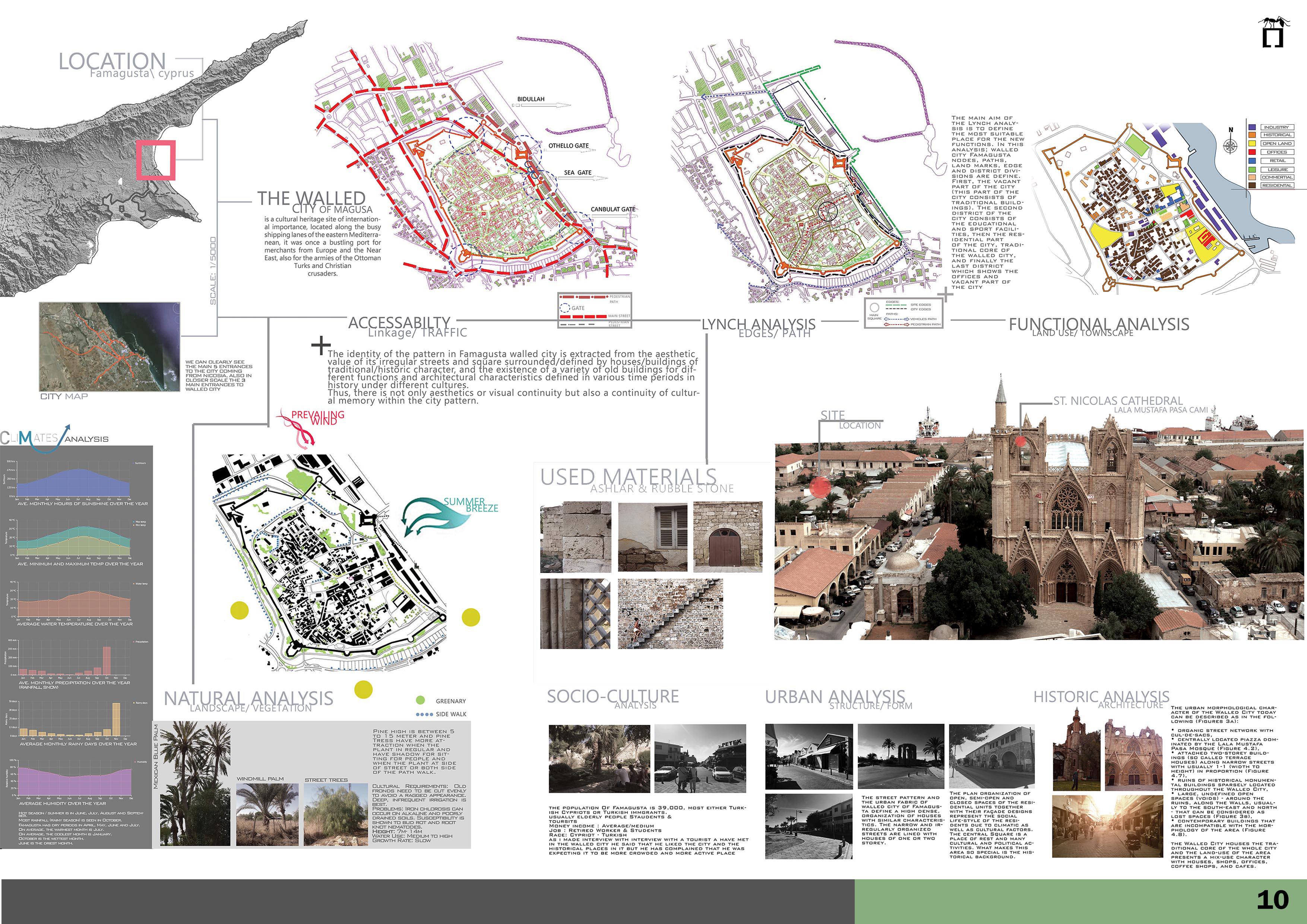The width and height of the screenshot is (1307, 924).
Task: Open the Windmill Palm photo
Action: [267, 814]
